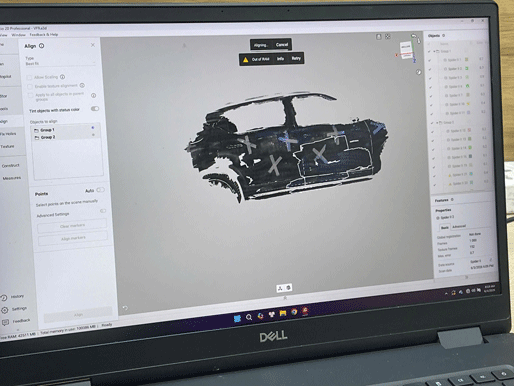Click the gray status dot for Group 2
514x386 pixels.
pyautogui.click(x=93, y=135)
